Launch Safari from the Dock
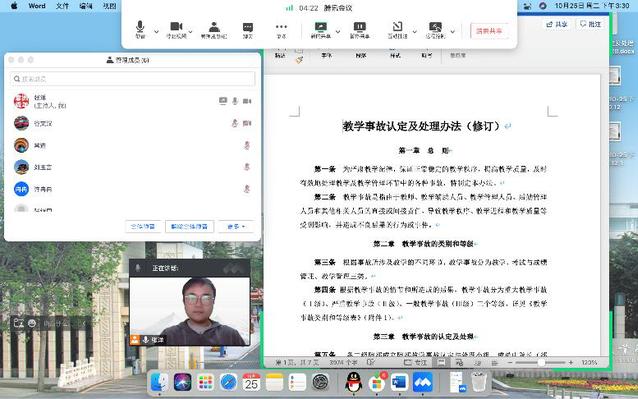The image size is (638, 399). [228, 382]
